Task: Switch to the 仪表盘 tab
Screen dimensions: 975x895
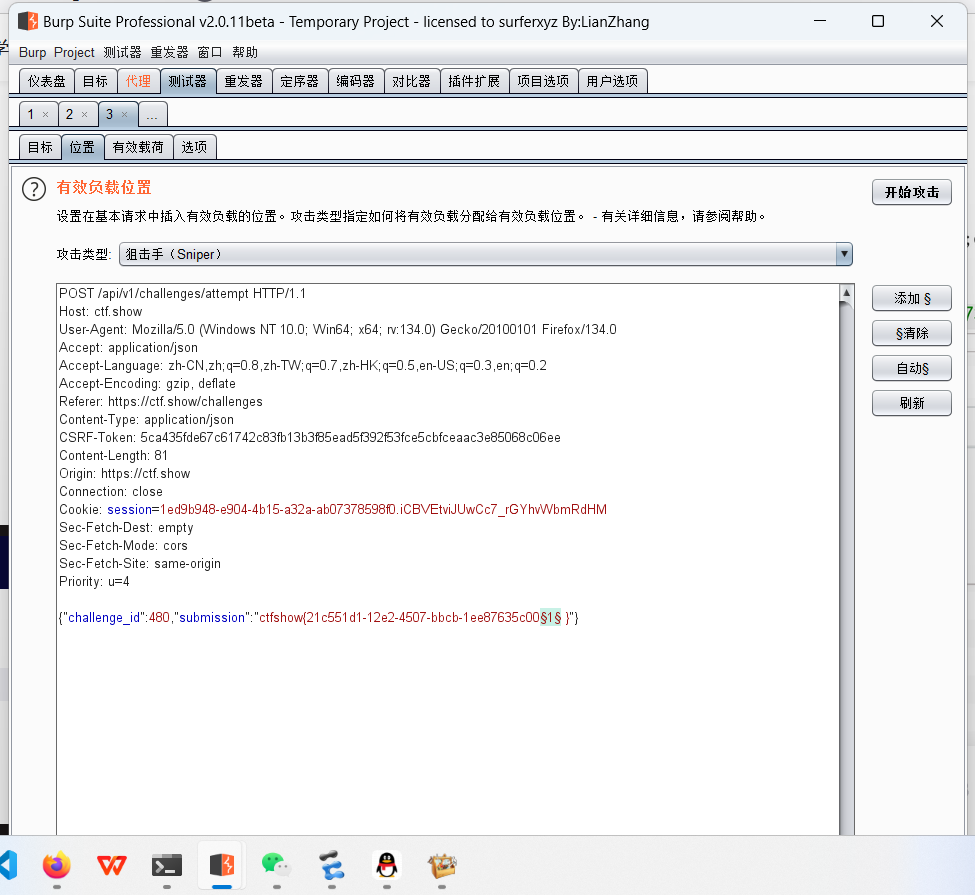Action: [x=47, y=81]
